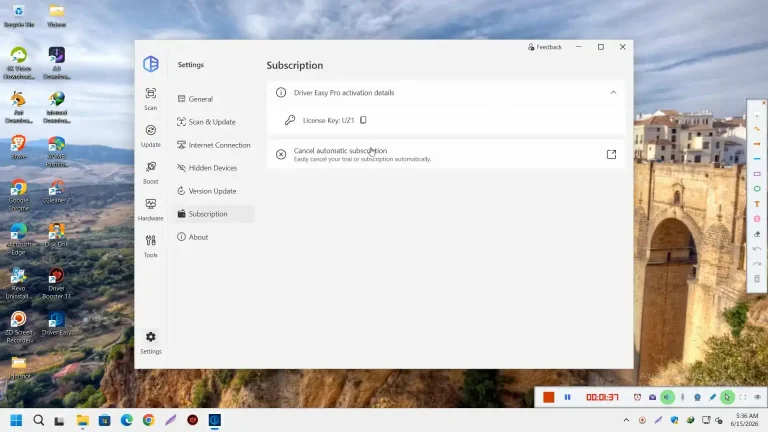Toggle recorder microphone
This screenshot has height=432, width=768.
pyautogui.click(x=682, y=397)
